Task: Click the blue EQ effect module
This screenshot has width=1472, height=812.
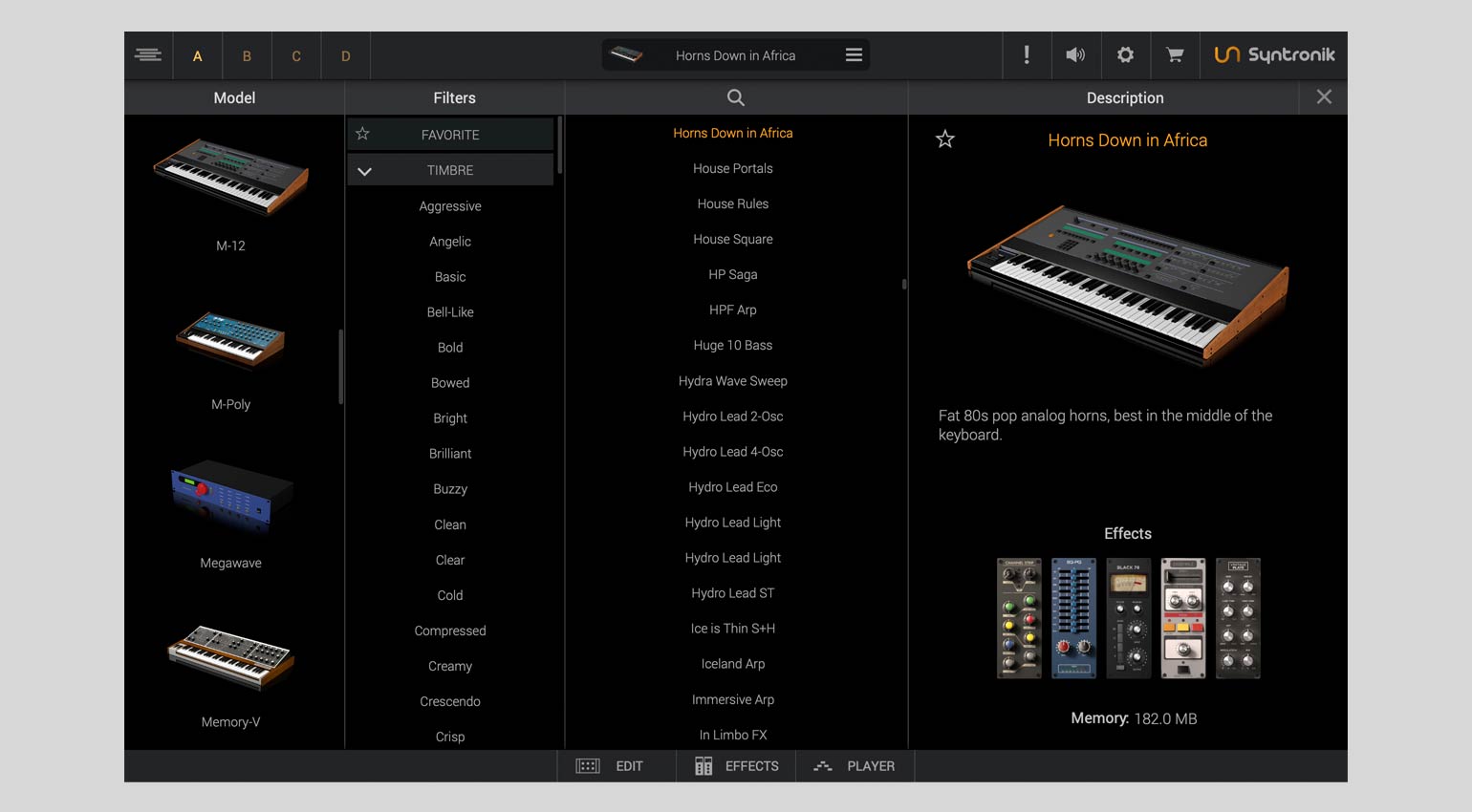Action: click(1073, 618)
